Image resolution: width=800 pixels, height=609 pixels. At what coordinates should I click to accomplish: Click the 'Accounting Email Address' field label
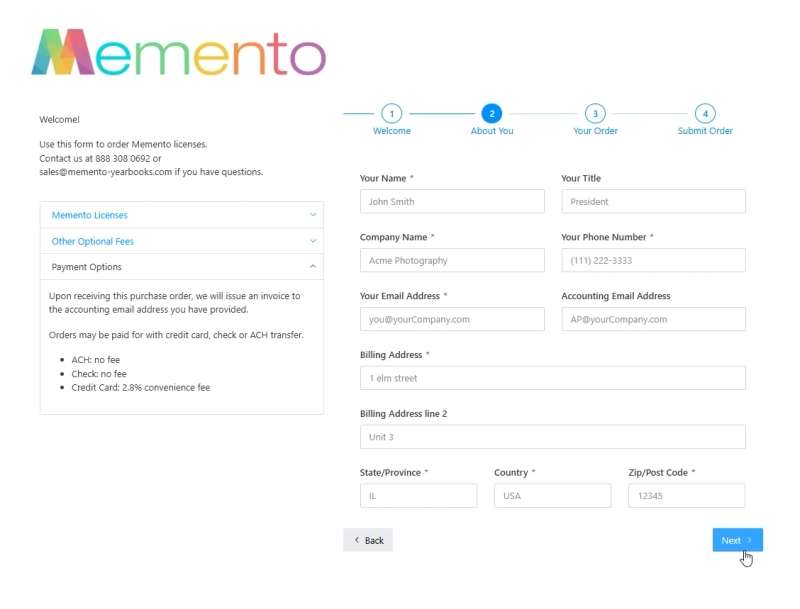(616, 296)
